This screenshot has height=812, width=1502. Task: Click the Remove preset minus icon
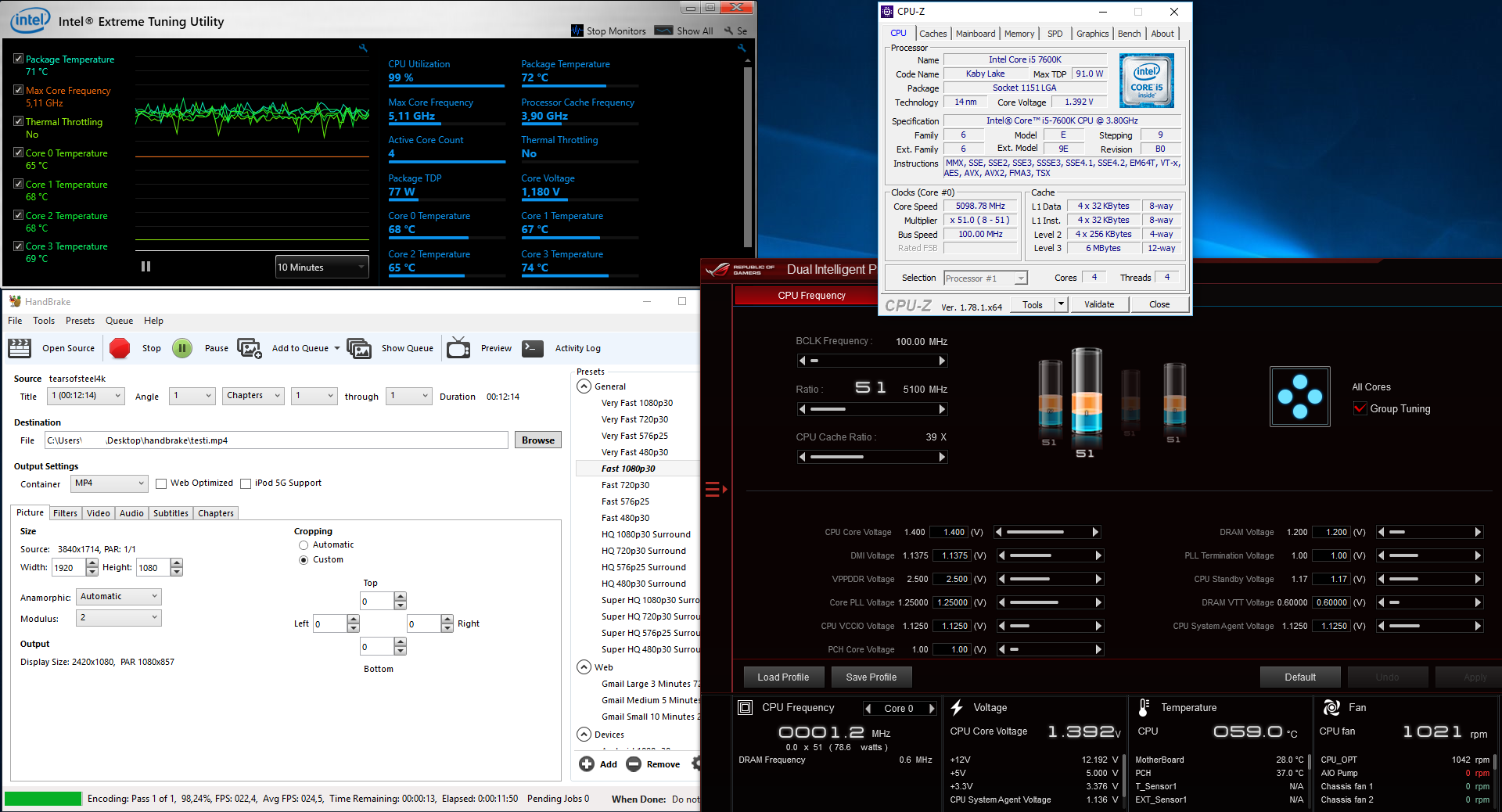(x=634, y=763)
